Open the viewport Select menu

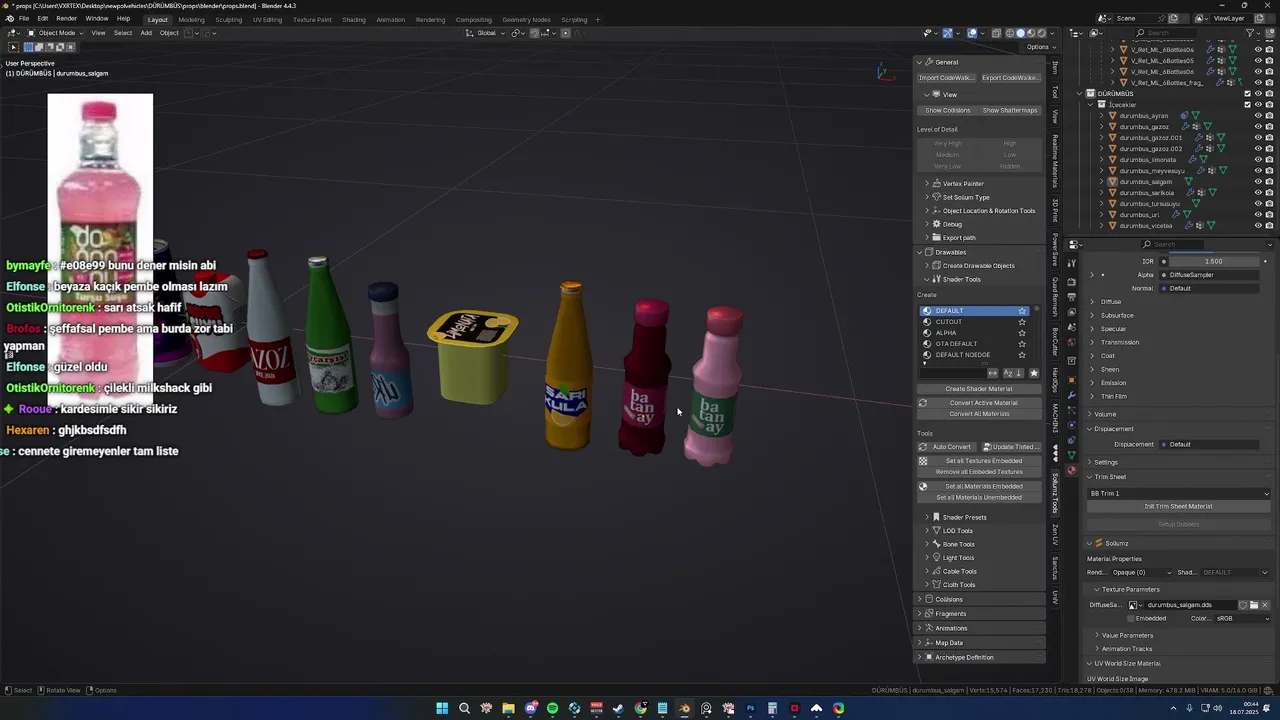coord(123,33)
